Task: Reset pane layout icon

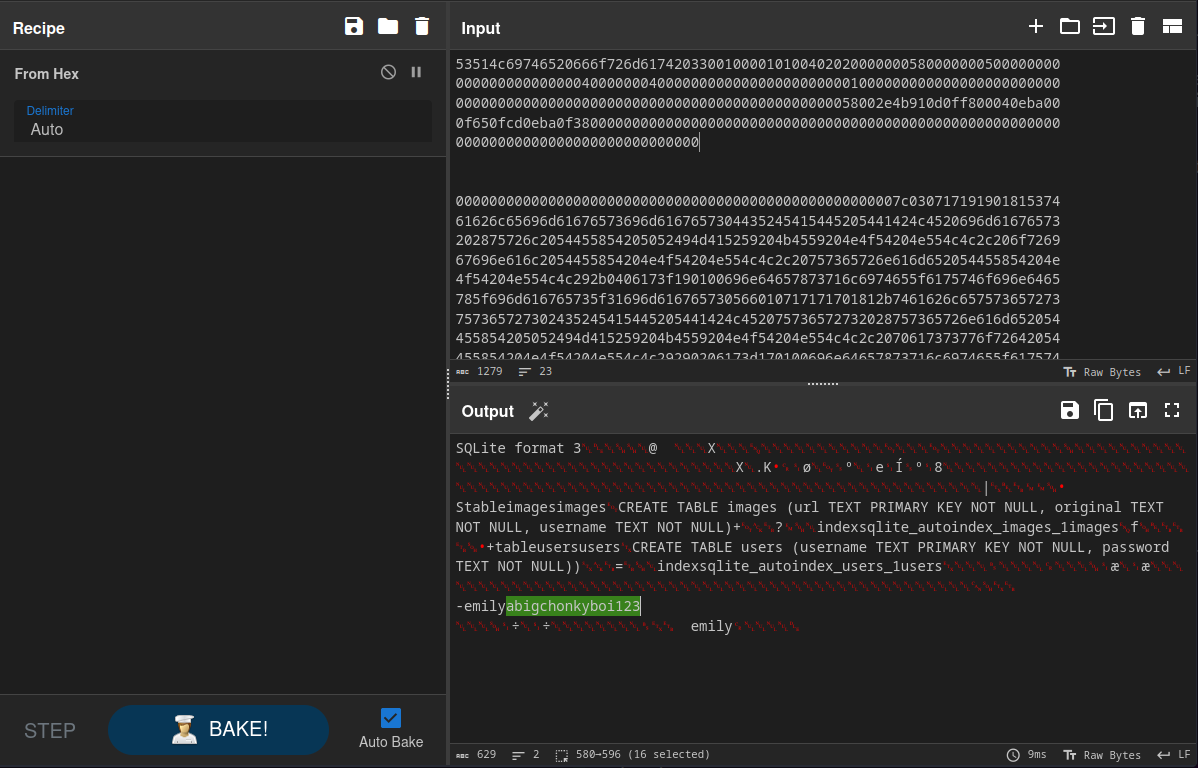Action: coord(1172,27)
